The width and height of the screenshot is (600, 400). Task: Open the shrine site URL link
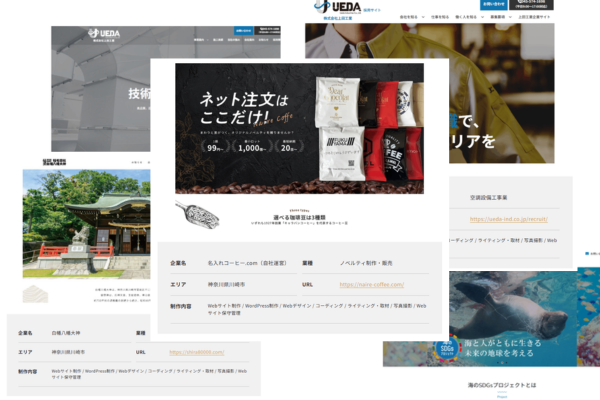196,352
